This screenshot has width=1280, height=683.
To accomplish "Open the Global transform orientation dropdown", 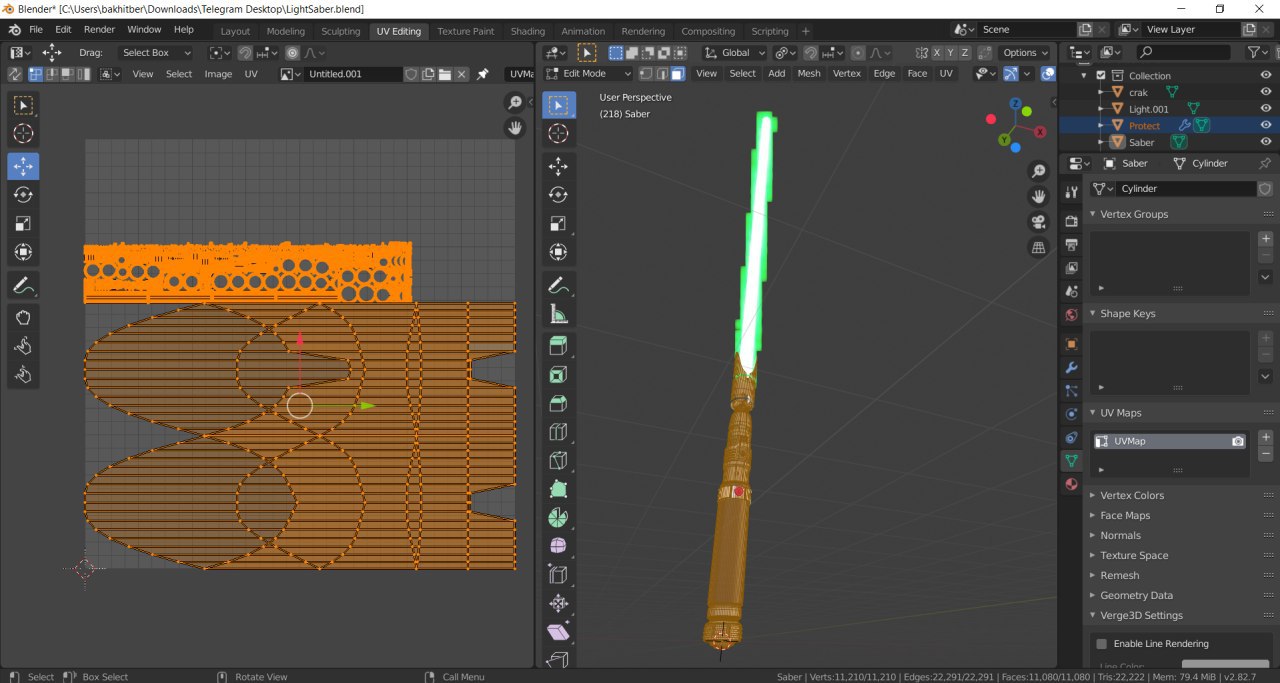I will [735, 53].
